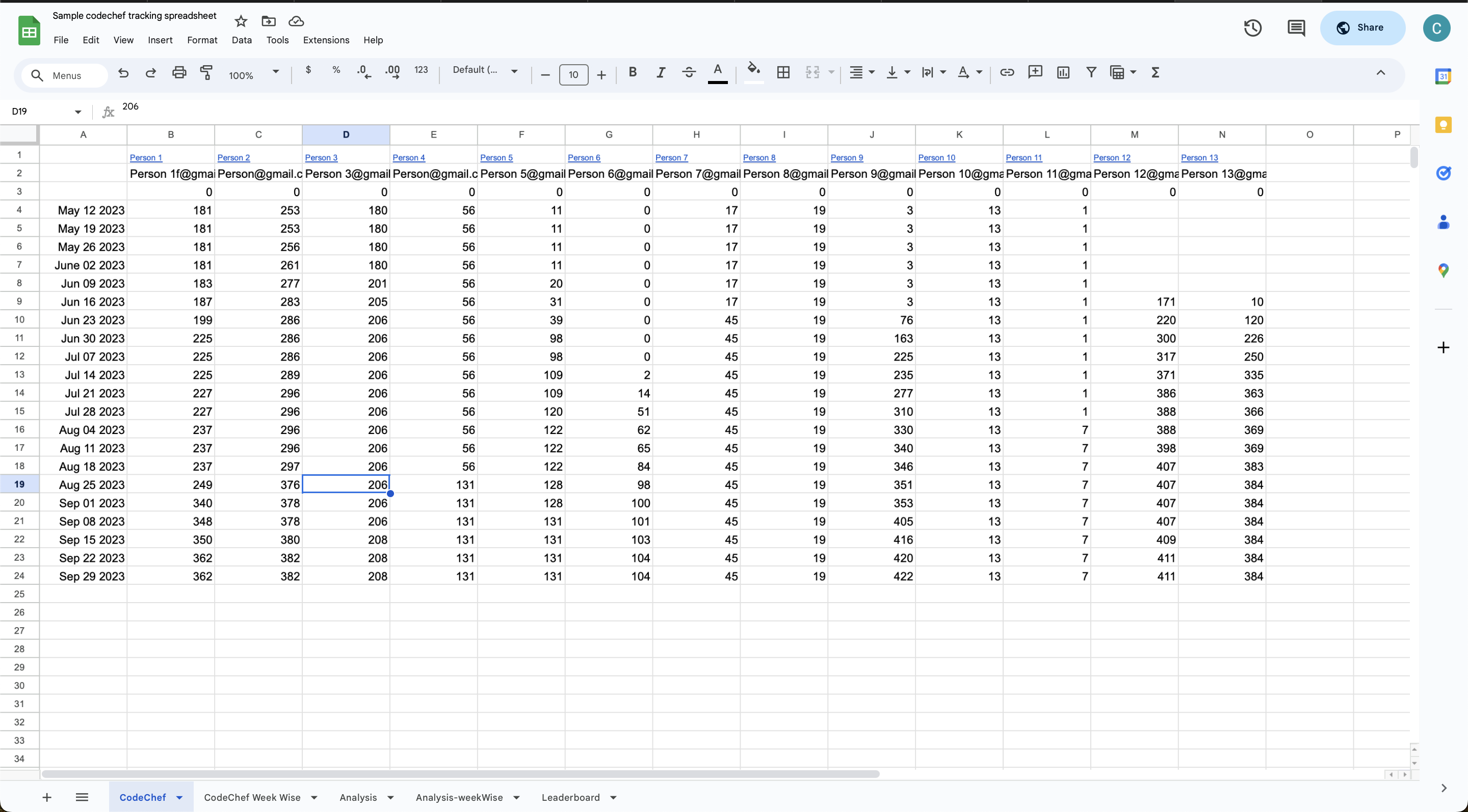Toggle strikethrough formatting

[689, 72]
